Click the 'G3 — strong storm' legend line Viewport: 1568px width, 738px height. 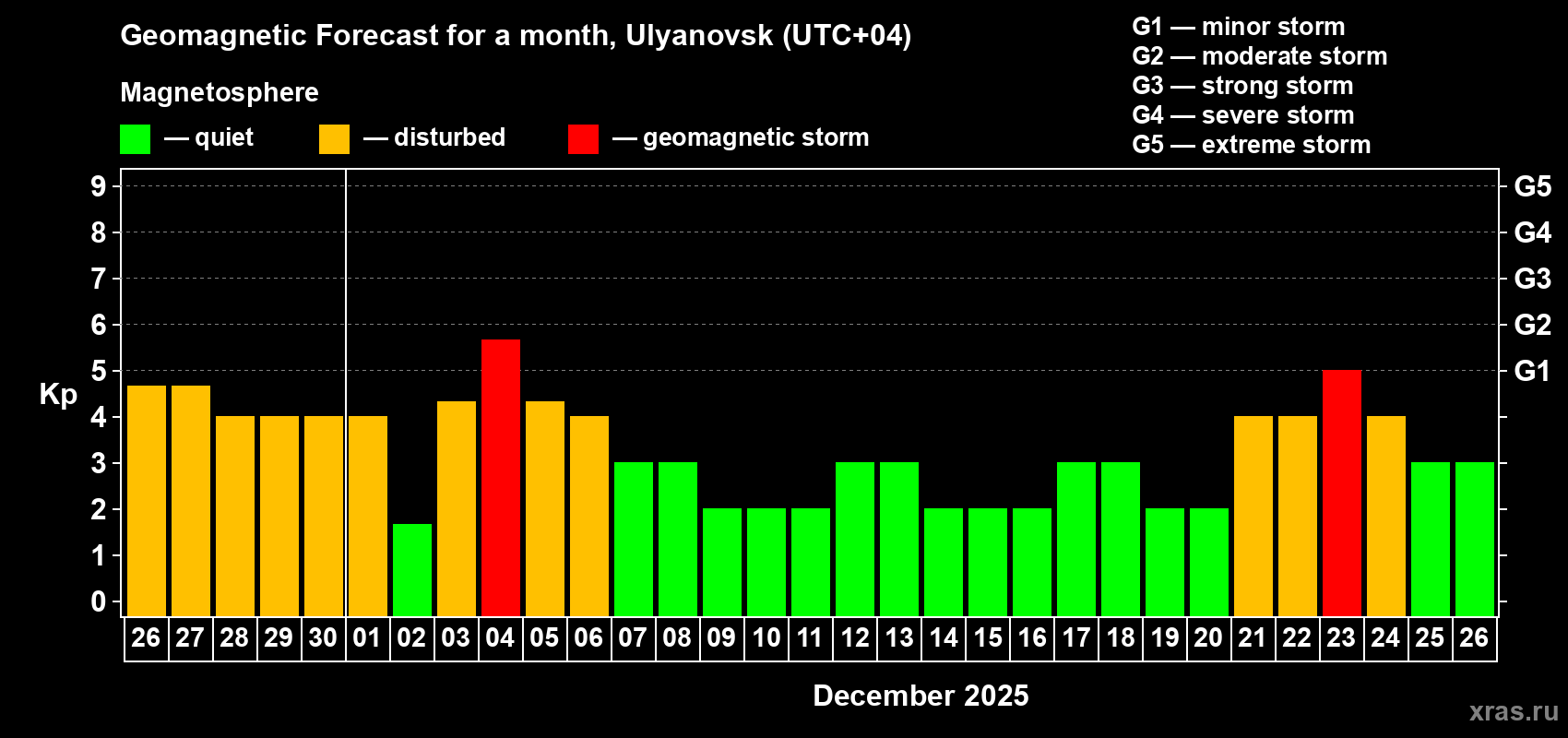click(x=1242, y=86)
